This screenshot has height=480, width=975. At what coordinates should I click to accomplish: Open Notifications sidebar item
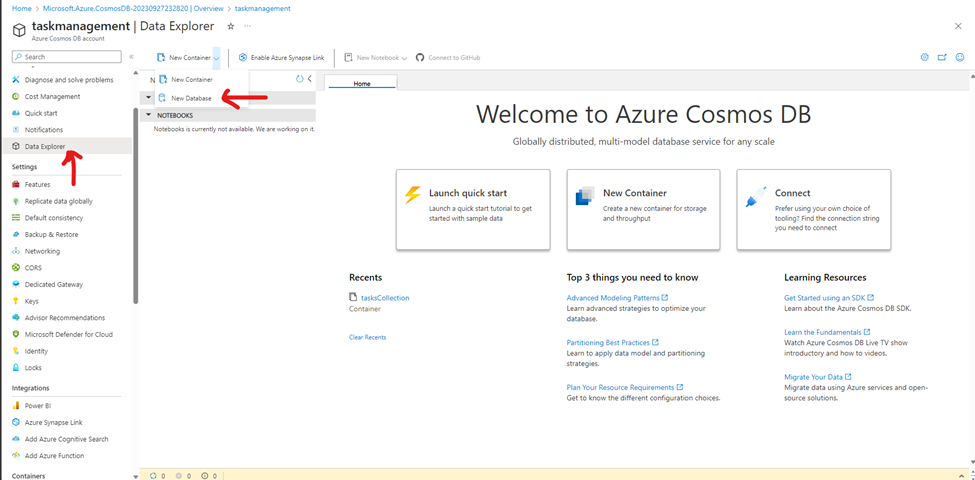coord(44,130)
